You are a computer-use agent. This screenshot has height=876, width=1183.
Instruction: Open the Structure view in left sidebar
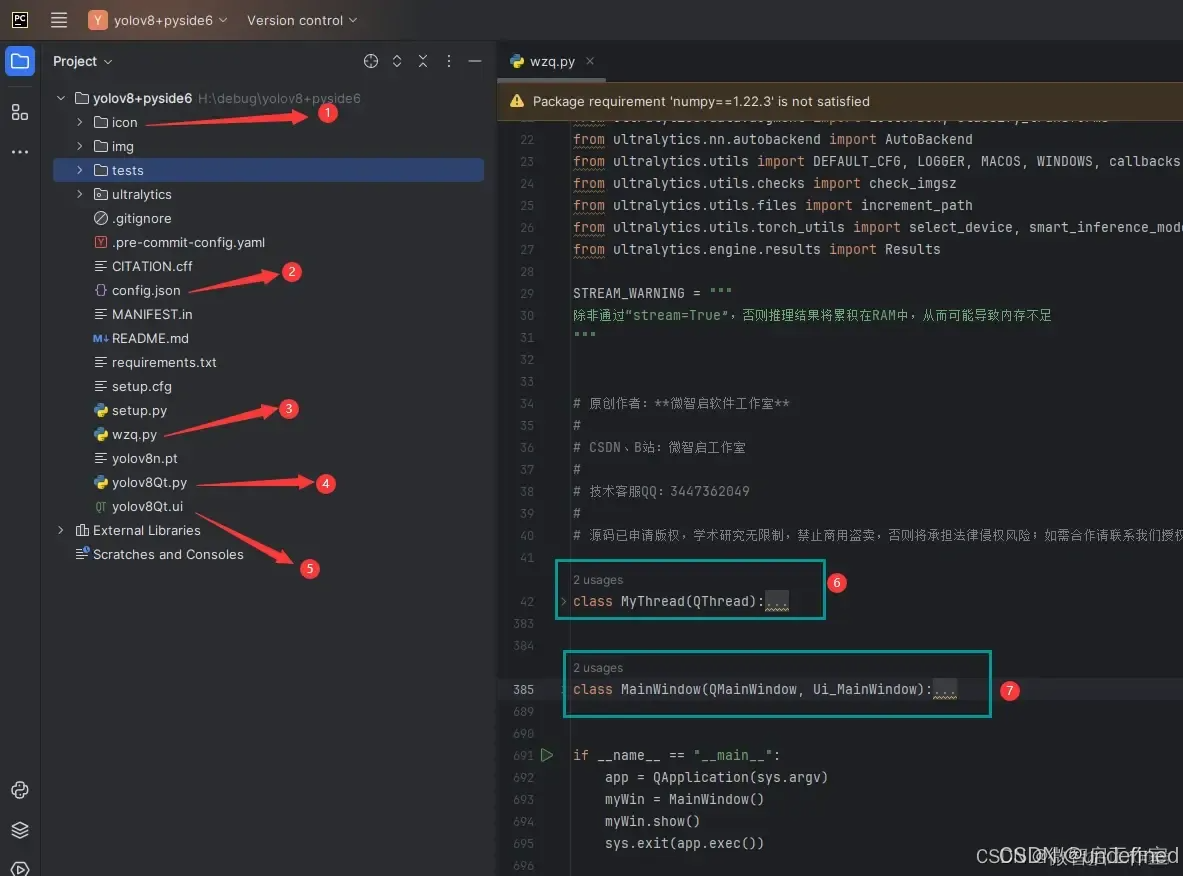point(20,112)
